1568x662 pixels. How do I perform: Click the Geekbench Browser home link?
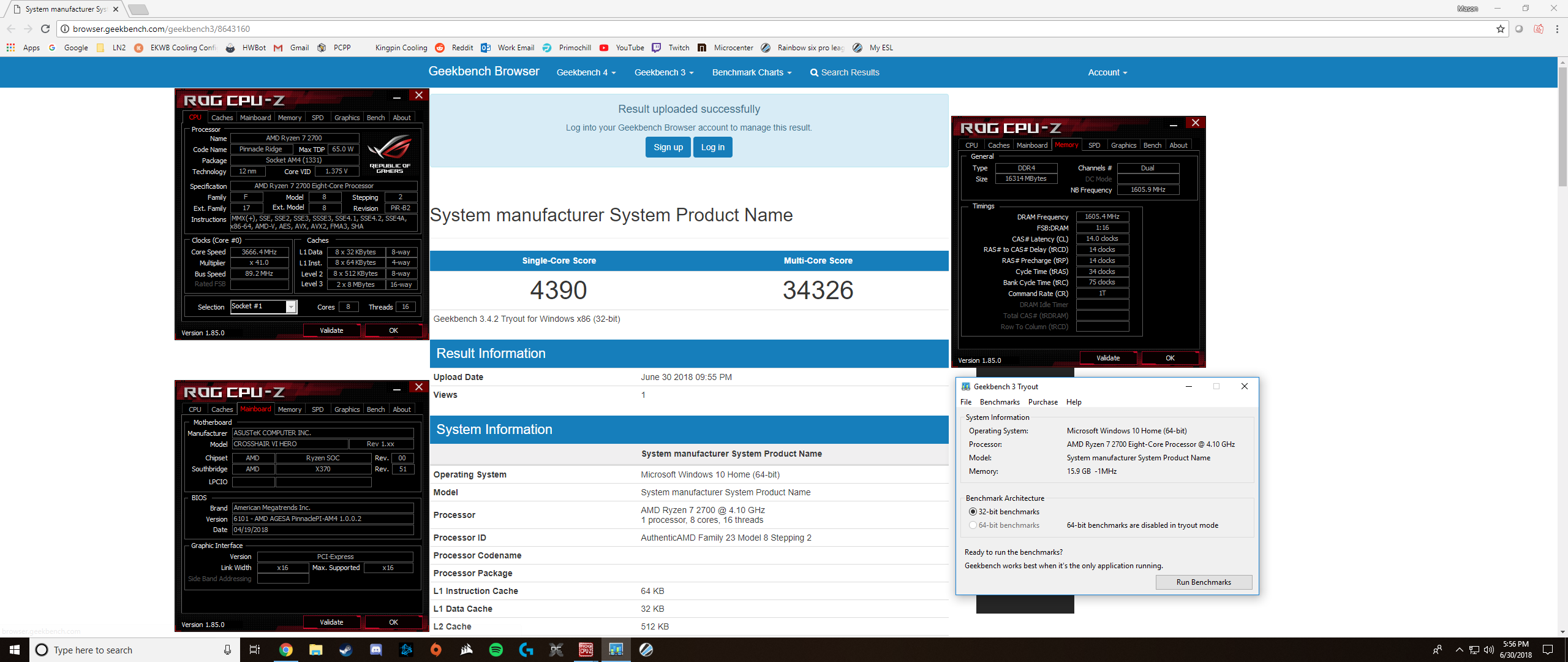(x=484, y=71)
